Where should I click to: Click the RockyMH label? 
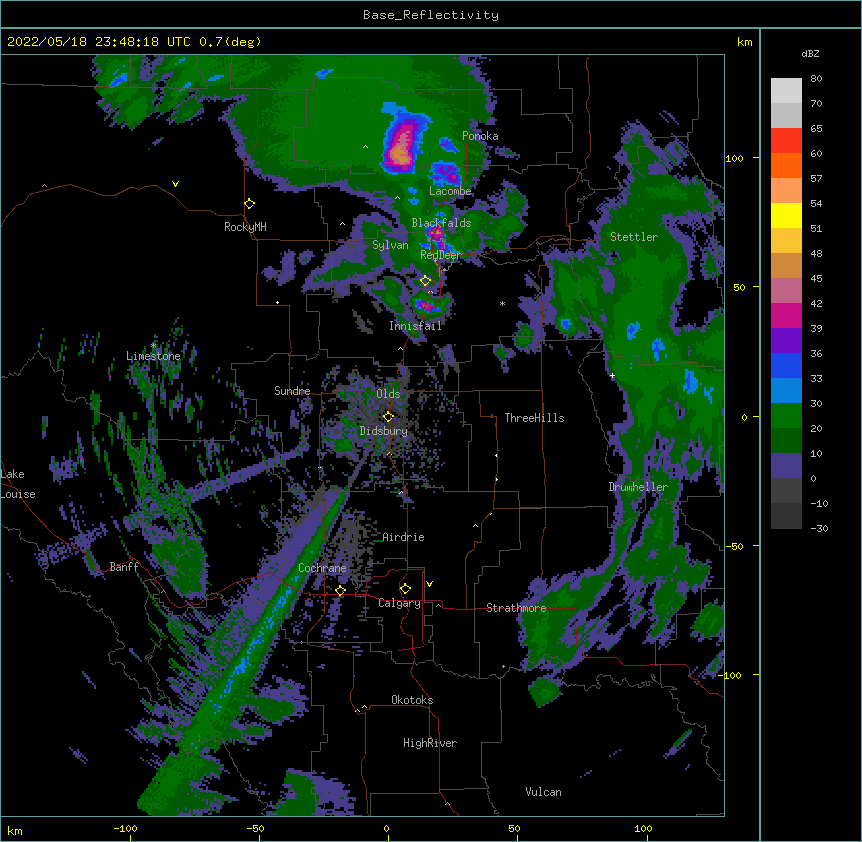pos(245,227)
